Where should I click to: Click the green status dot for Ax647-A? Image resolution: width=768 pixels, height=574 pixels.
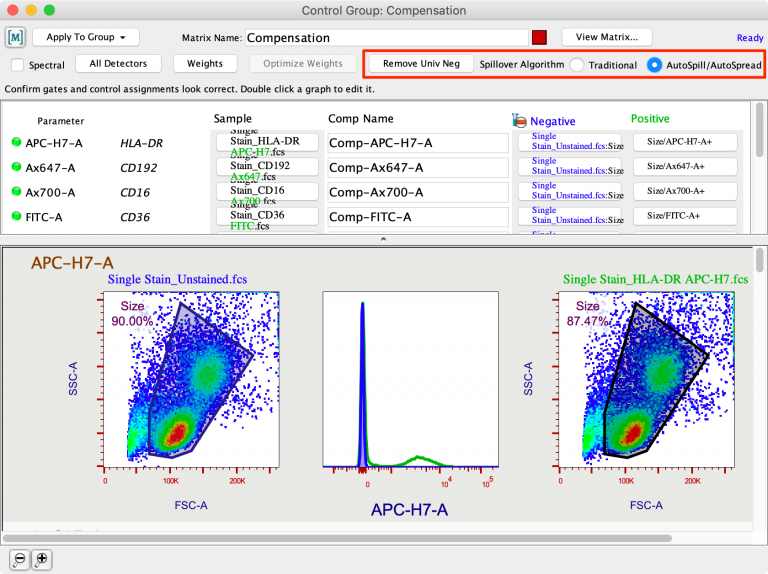coord(16,167)
